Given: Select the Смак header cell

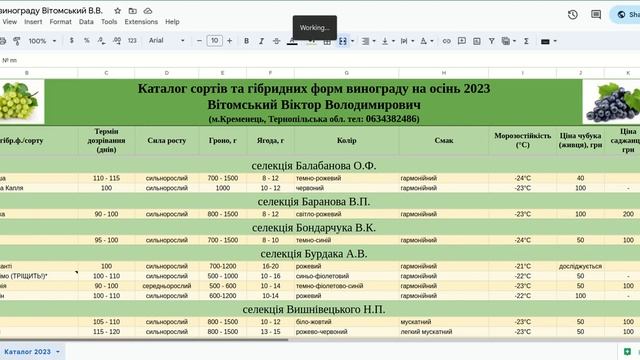Looking at the screenshot, I should [444, 140].
